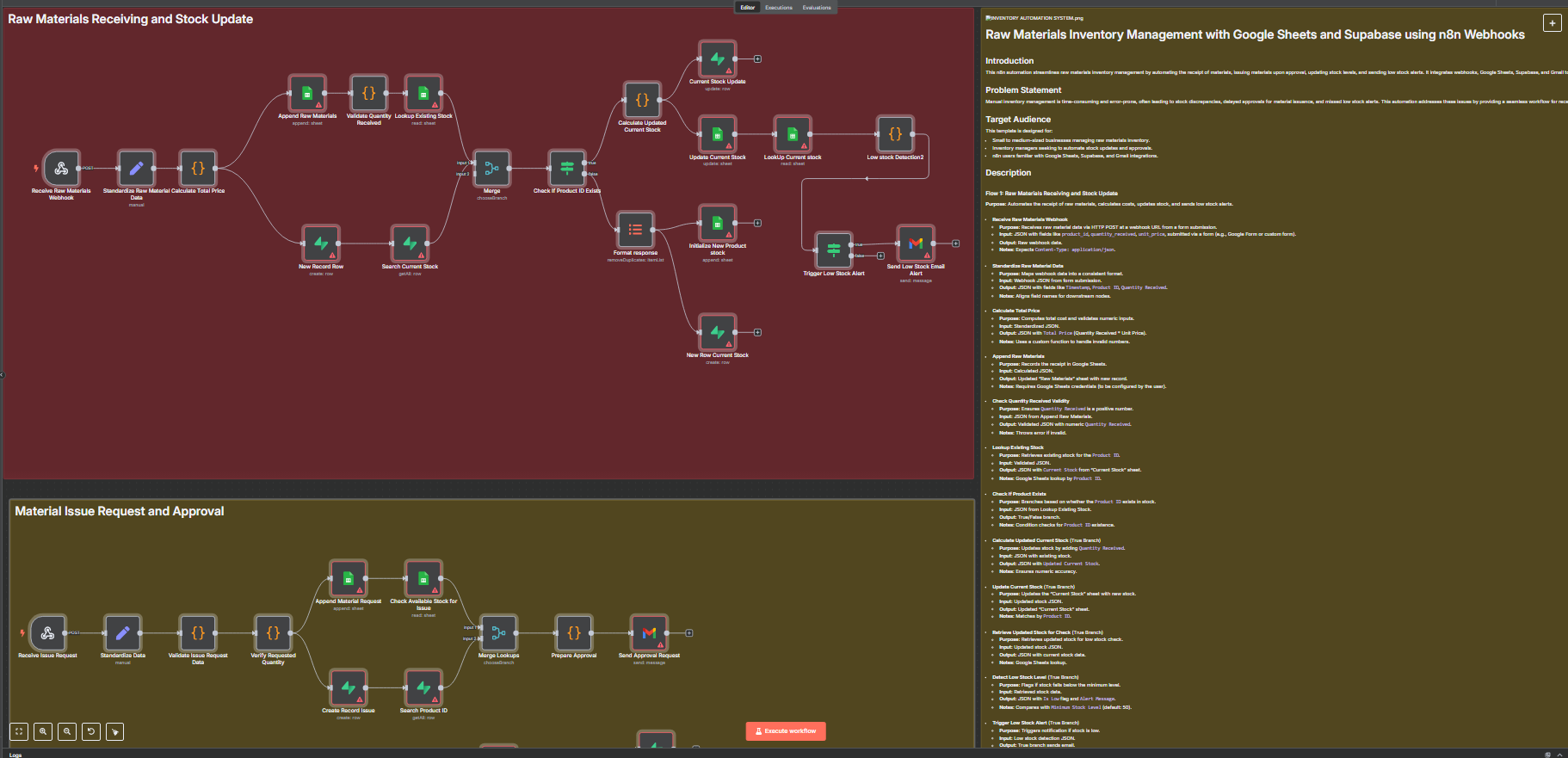The image size is (1568, 758).
Task: Zoom in on the workflow canvas
Action: point(43,731)
